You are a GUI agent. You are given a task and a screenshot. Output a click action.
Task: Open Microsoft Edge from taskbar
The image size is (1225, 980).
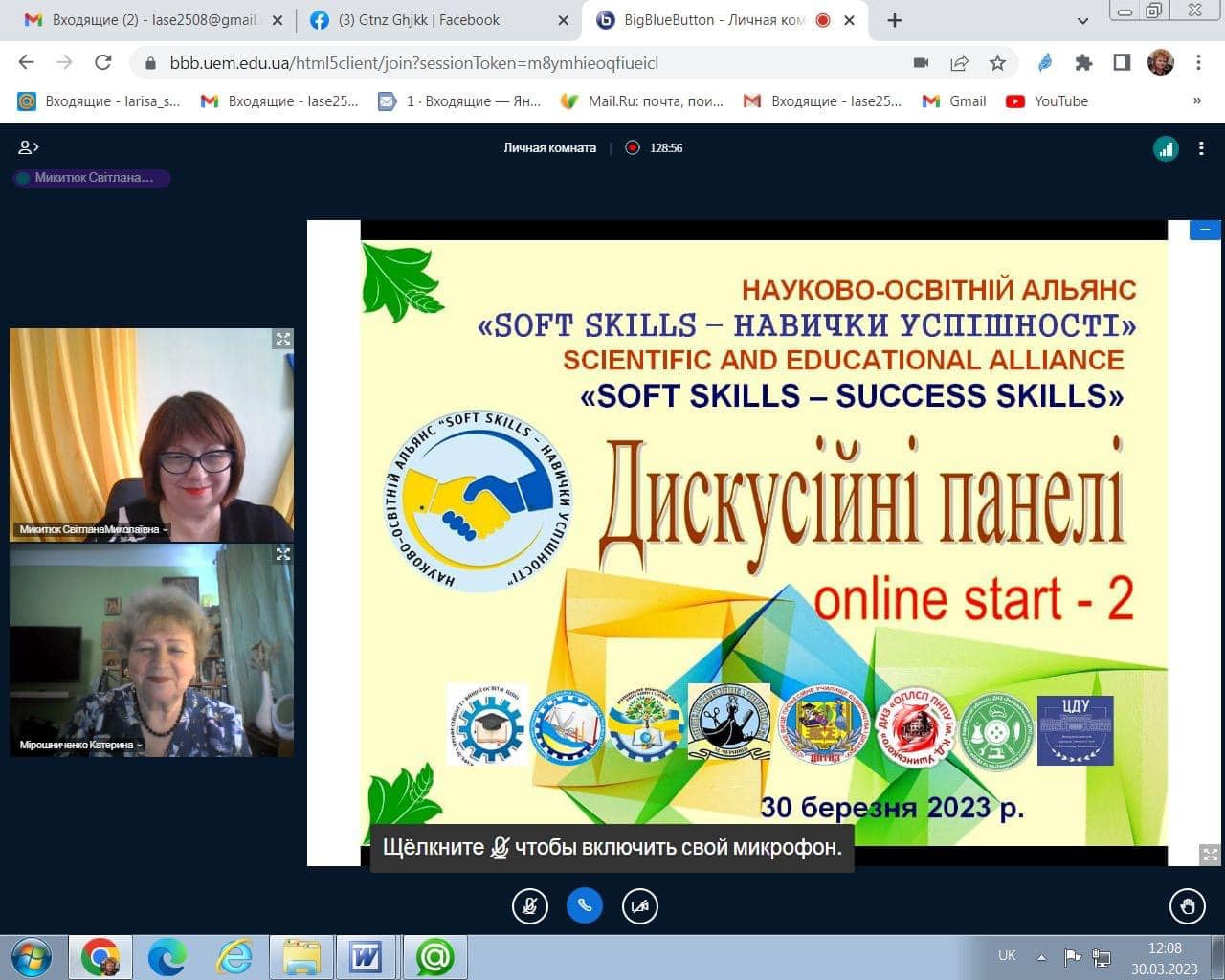(167, 957)
